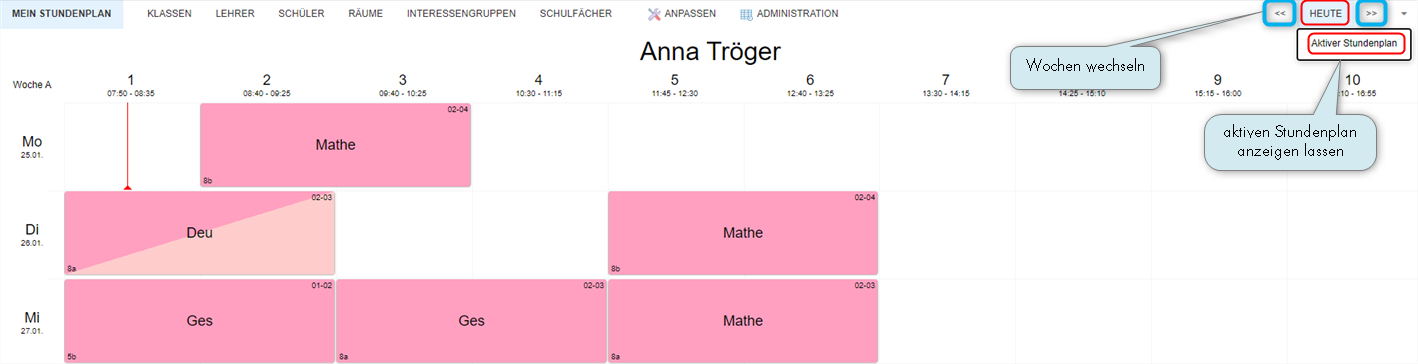The height and width of the screenshot is (364, 1418).
Task: Select Tuesday's Mathe lesson for 8b
Action: click(x=743, y=233)
